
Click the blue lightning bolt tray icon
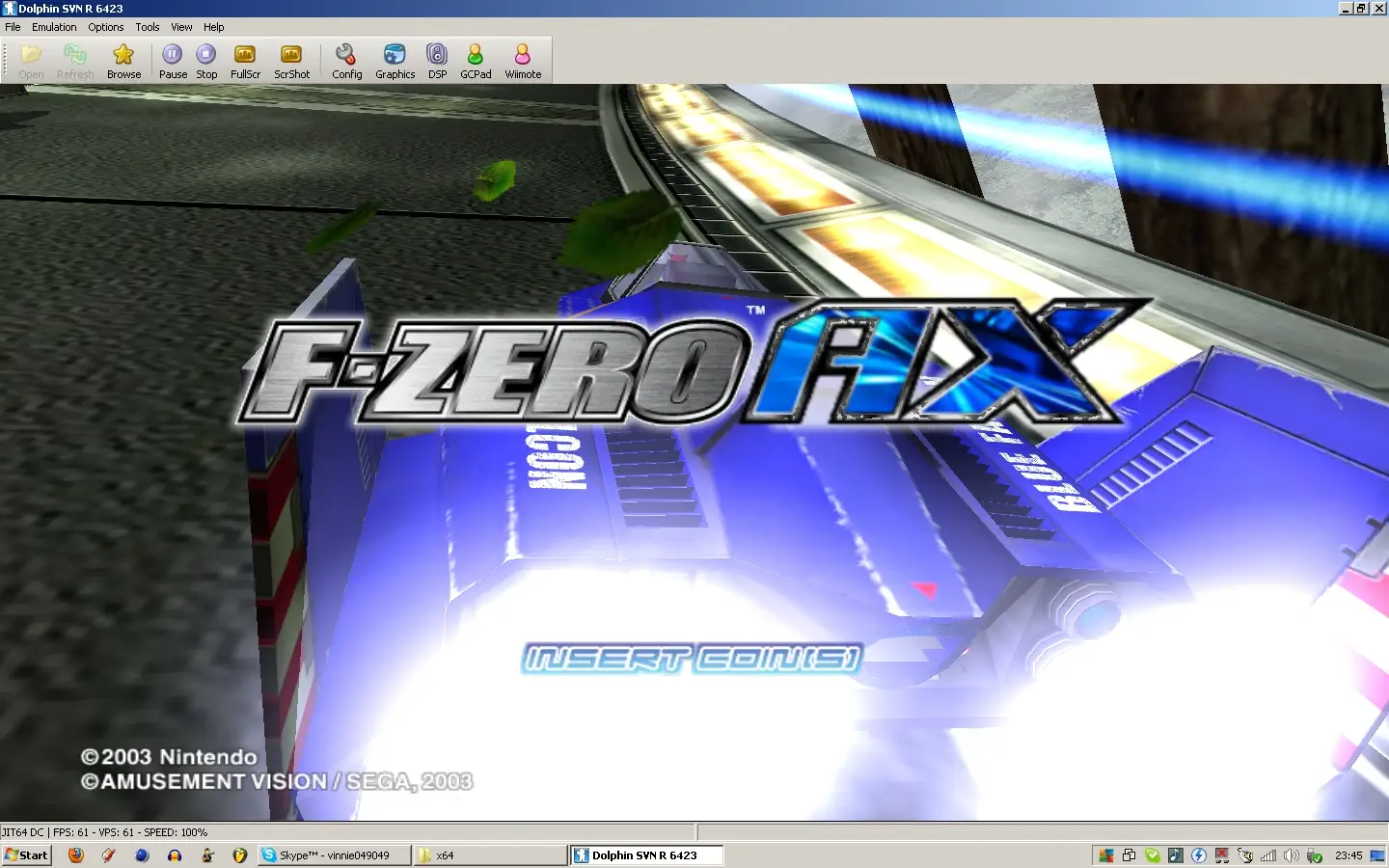point(1199,855)
